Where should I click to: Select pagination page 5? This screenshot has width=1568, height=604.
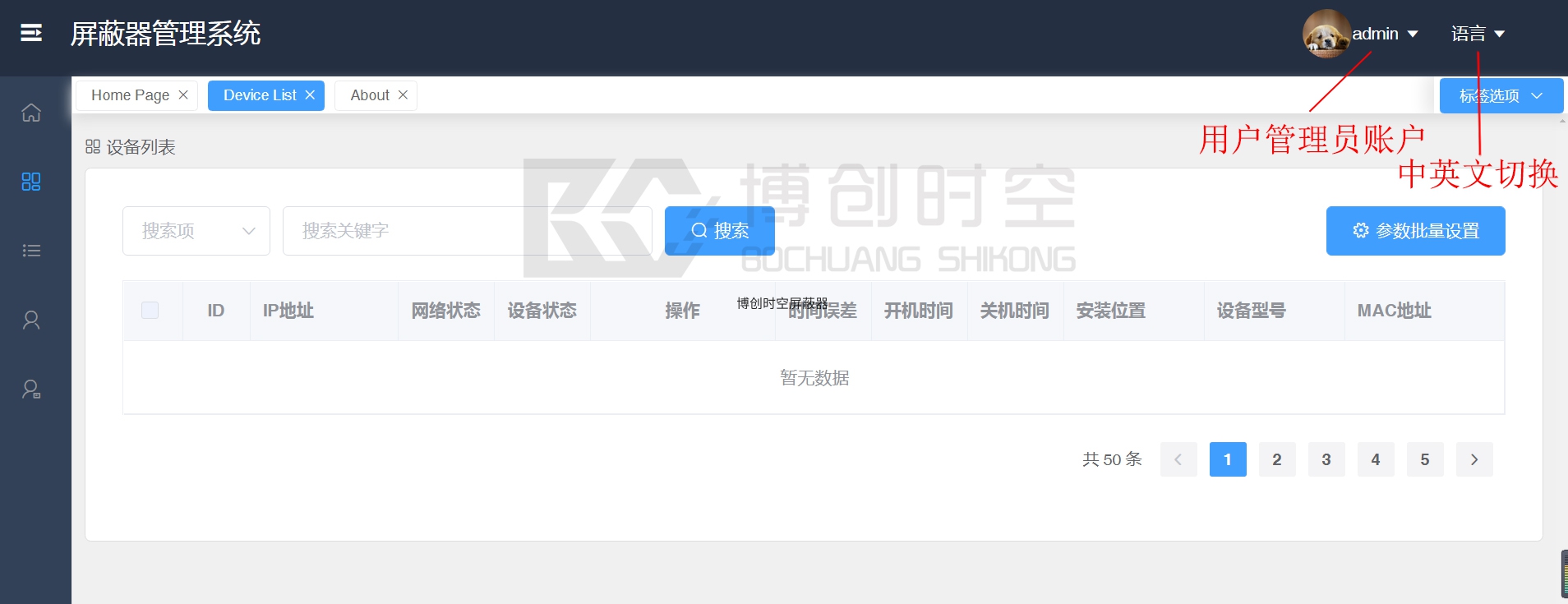[x=1425, y=459]
